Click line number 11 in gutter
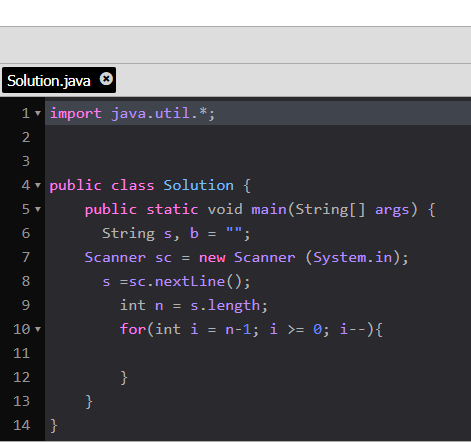Screen dimensions: 471x444 (x=22, y=353)
